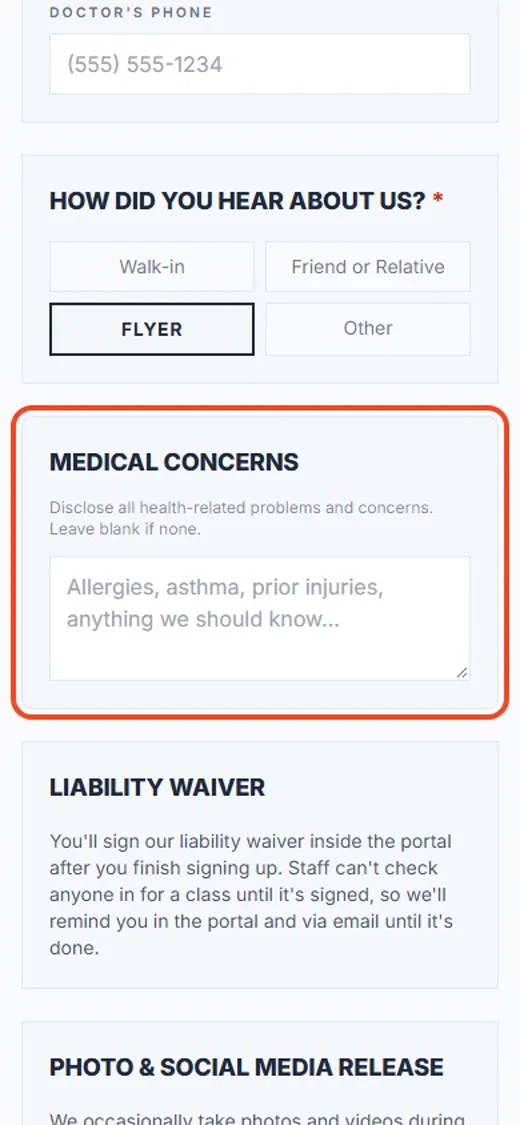Image resolution: width=520 pixels, height=1125 pixels.
Task: Focus the Doctor's Phone input field
Action: (x=260, y=64)
